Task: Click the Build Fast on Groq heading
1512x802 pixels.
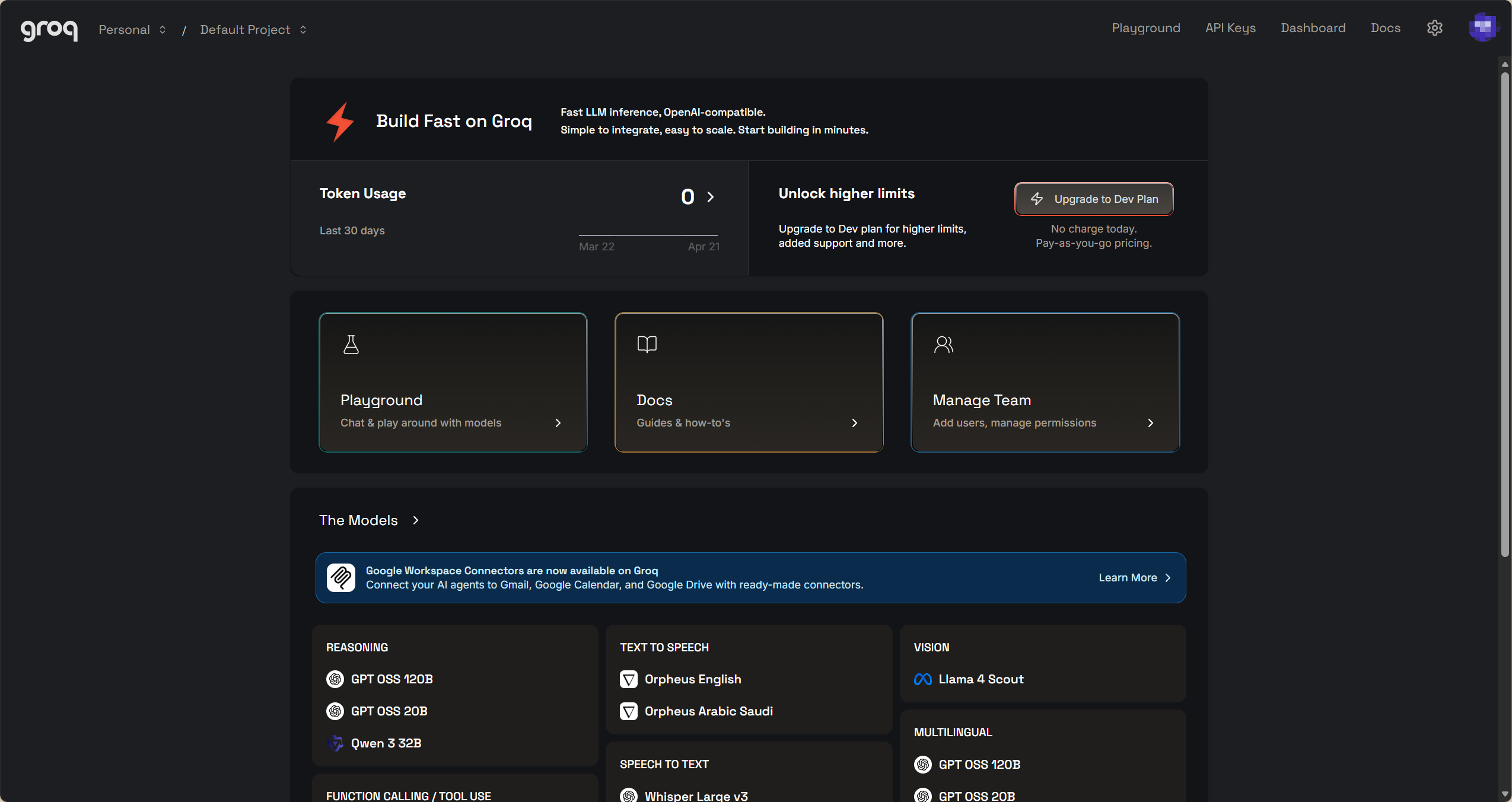Action: pos(454,121)
